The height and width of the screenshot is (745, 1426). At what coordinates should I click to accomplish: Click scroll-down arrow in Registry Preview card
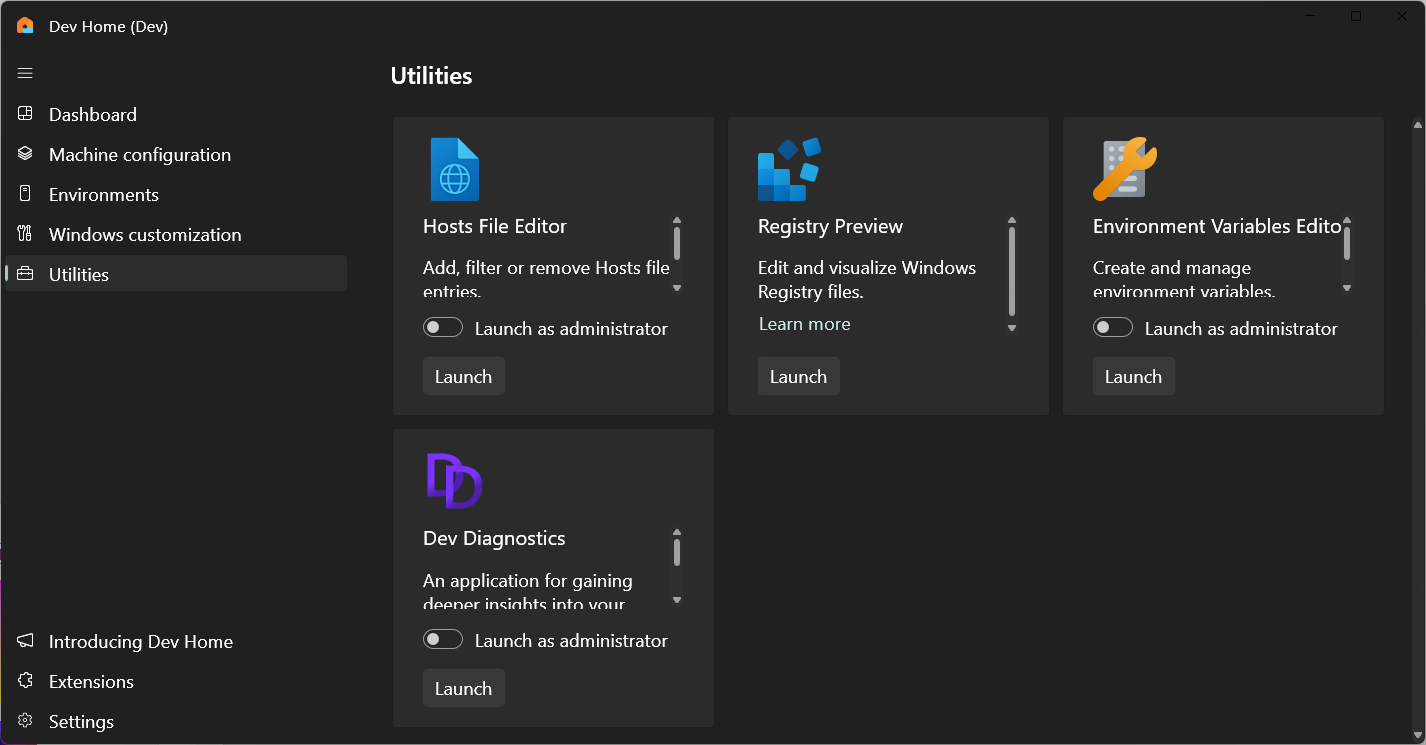(x=1012, y=328)
